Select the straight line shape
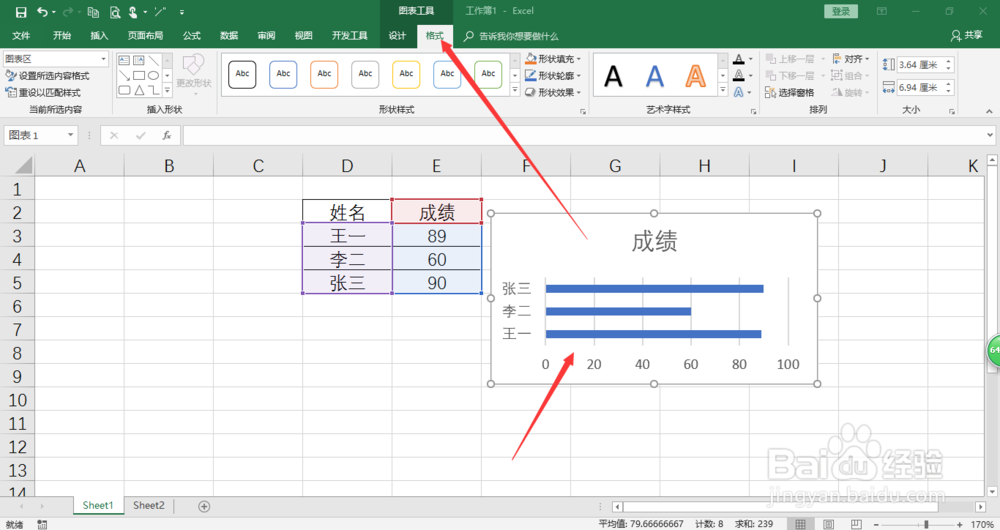 click(x=154, y=61)
